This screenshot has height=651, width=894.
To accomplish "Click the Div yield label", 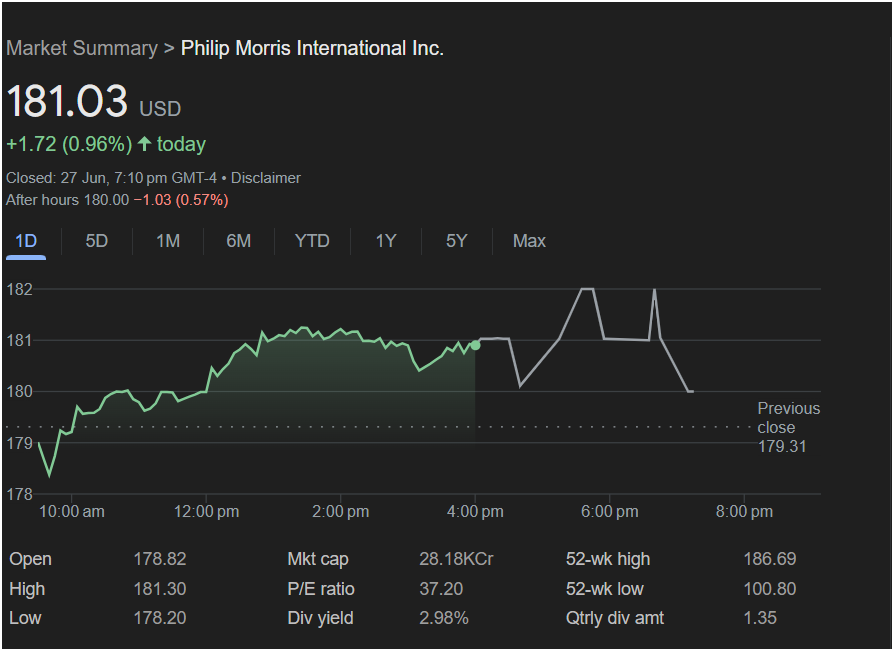I will click(x=320, y=619).
